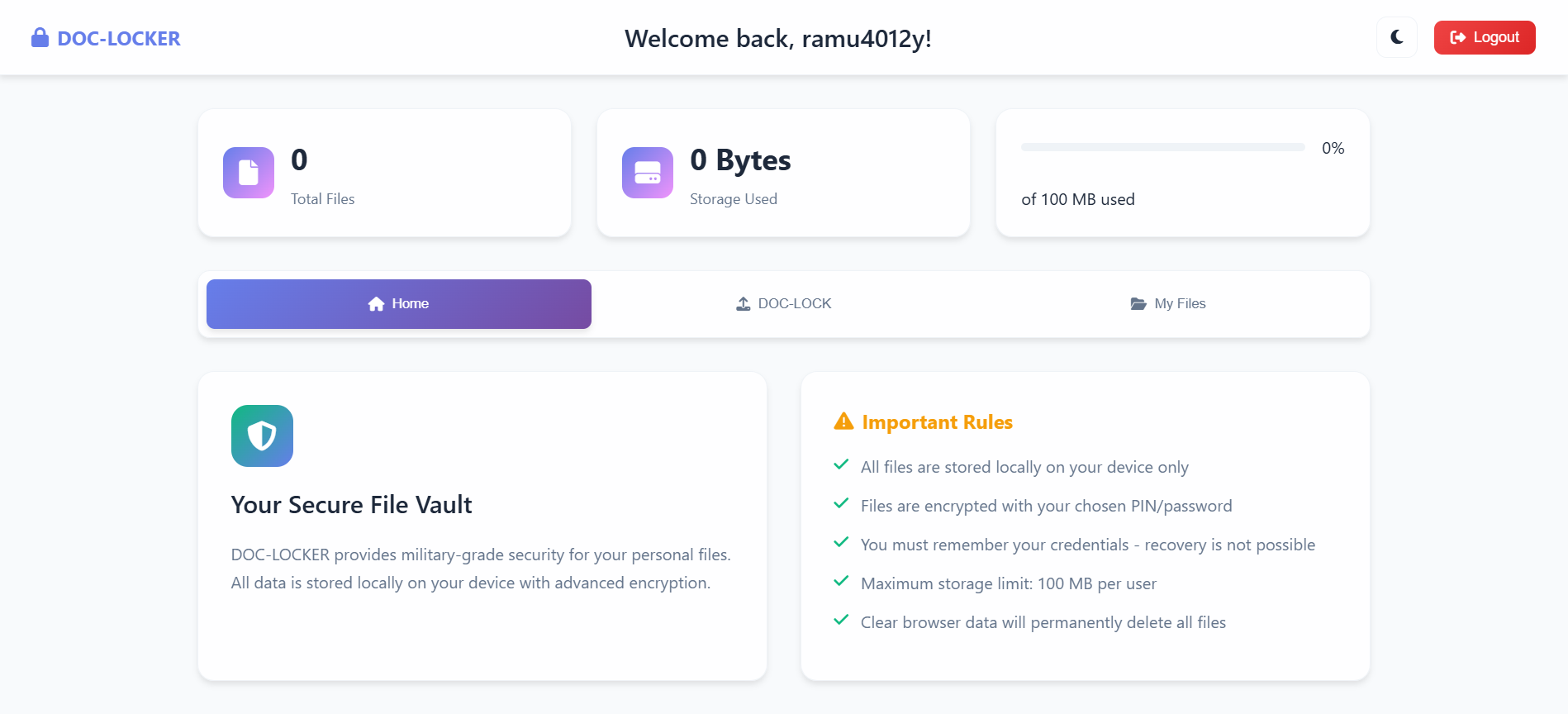Viewport: 1568px width, 714px height.
Task: Click the checkmark beside 'Clear browser data'
Action: [x=841, y=621]
